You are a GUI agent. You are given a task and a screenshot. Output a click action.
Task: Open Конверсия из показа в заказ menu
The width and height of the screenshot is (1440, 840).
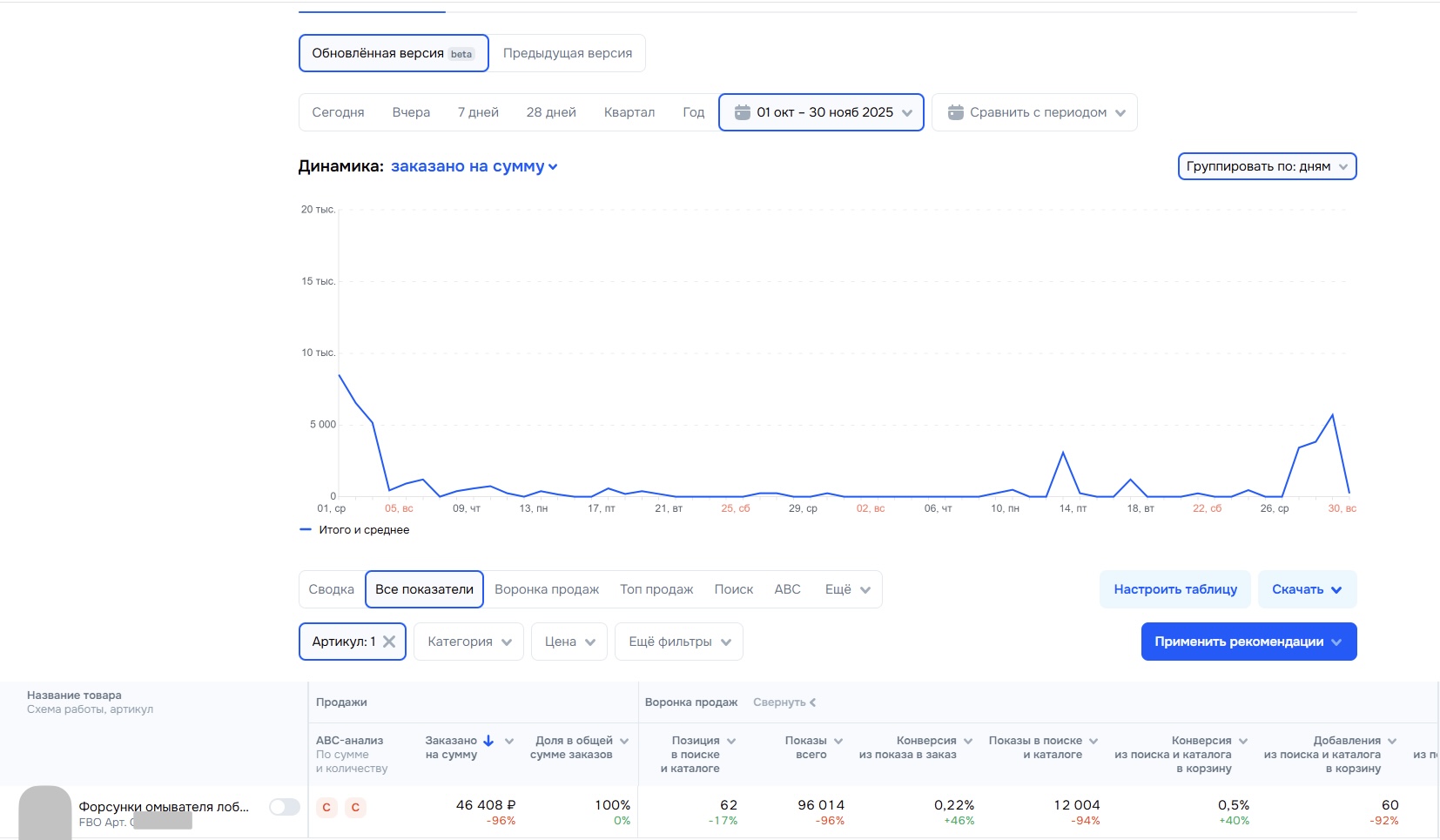coord(968,741)
